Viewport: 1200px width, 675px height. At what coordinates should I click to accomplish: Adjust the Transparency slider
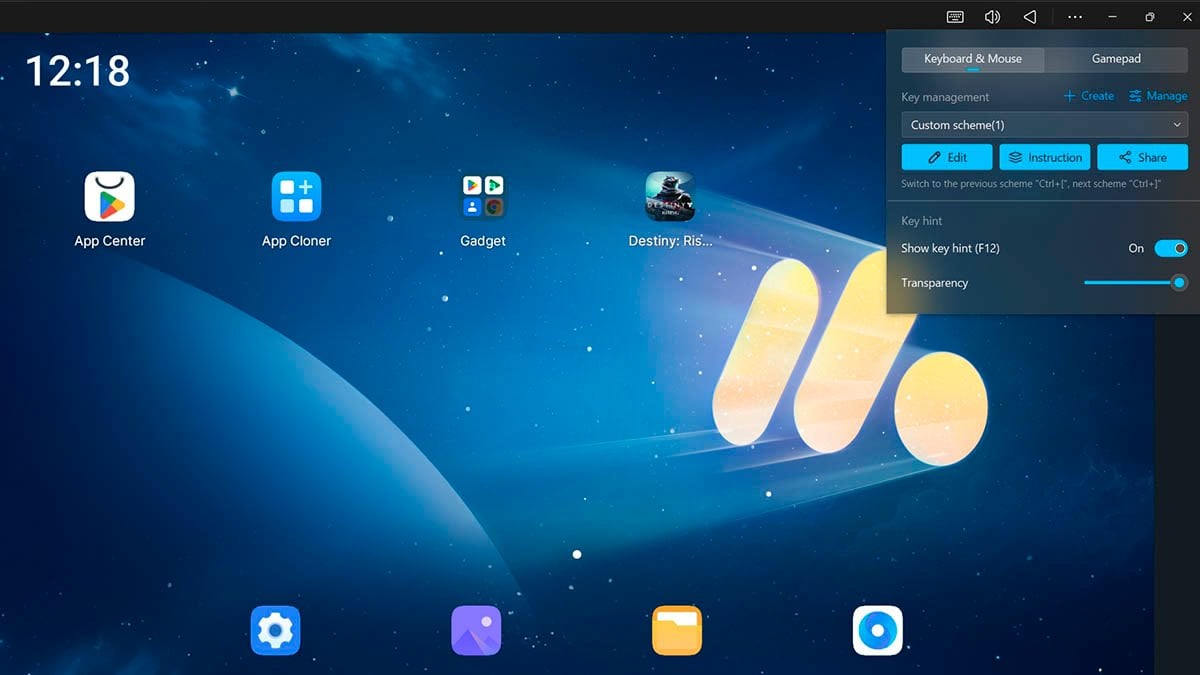pos(1136,283)
